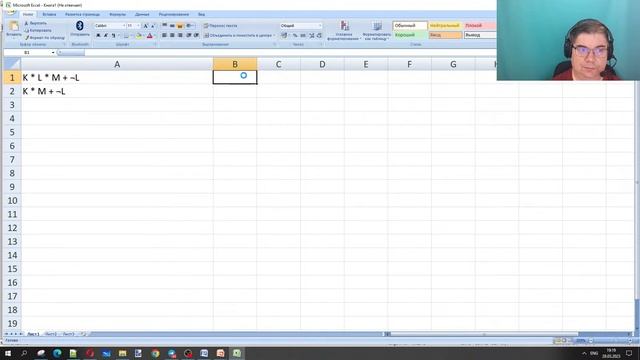Click the Increase decimal icon
The height and width of the screenshot is (360, 640).
(312, 36)
